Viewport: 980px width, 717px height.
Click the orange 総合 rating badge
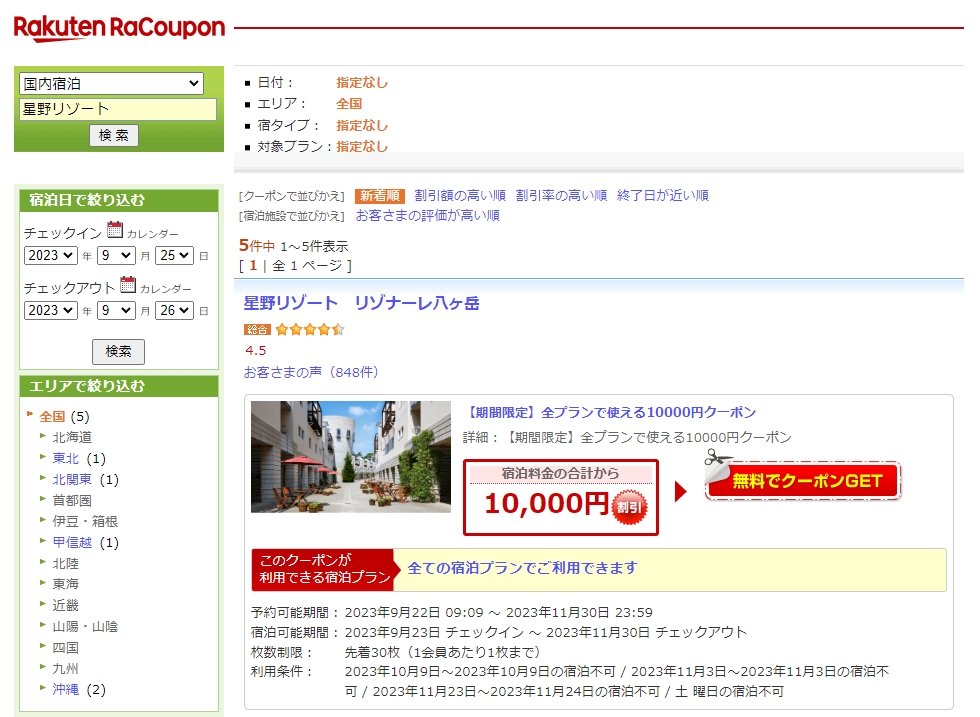pos(257,329)
